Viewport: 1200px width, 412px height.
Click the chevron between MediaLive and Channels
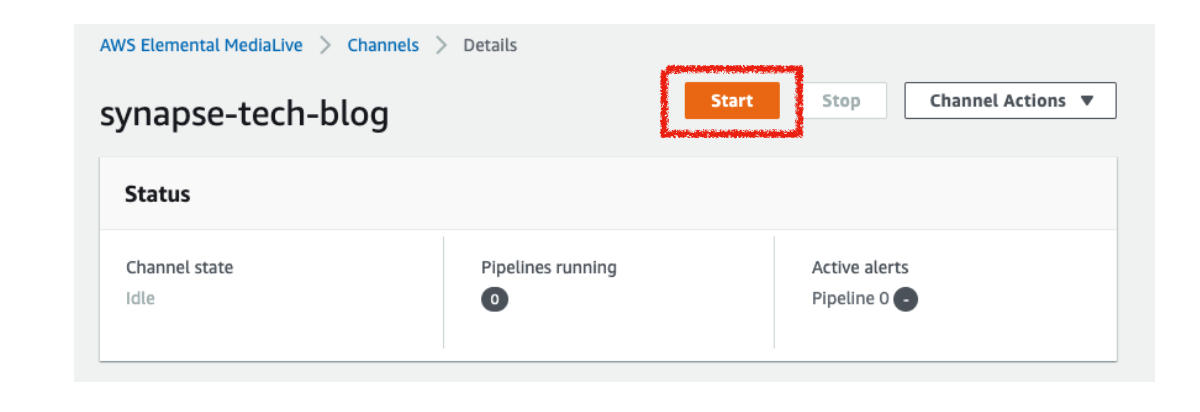[325, 46]
